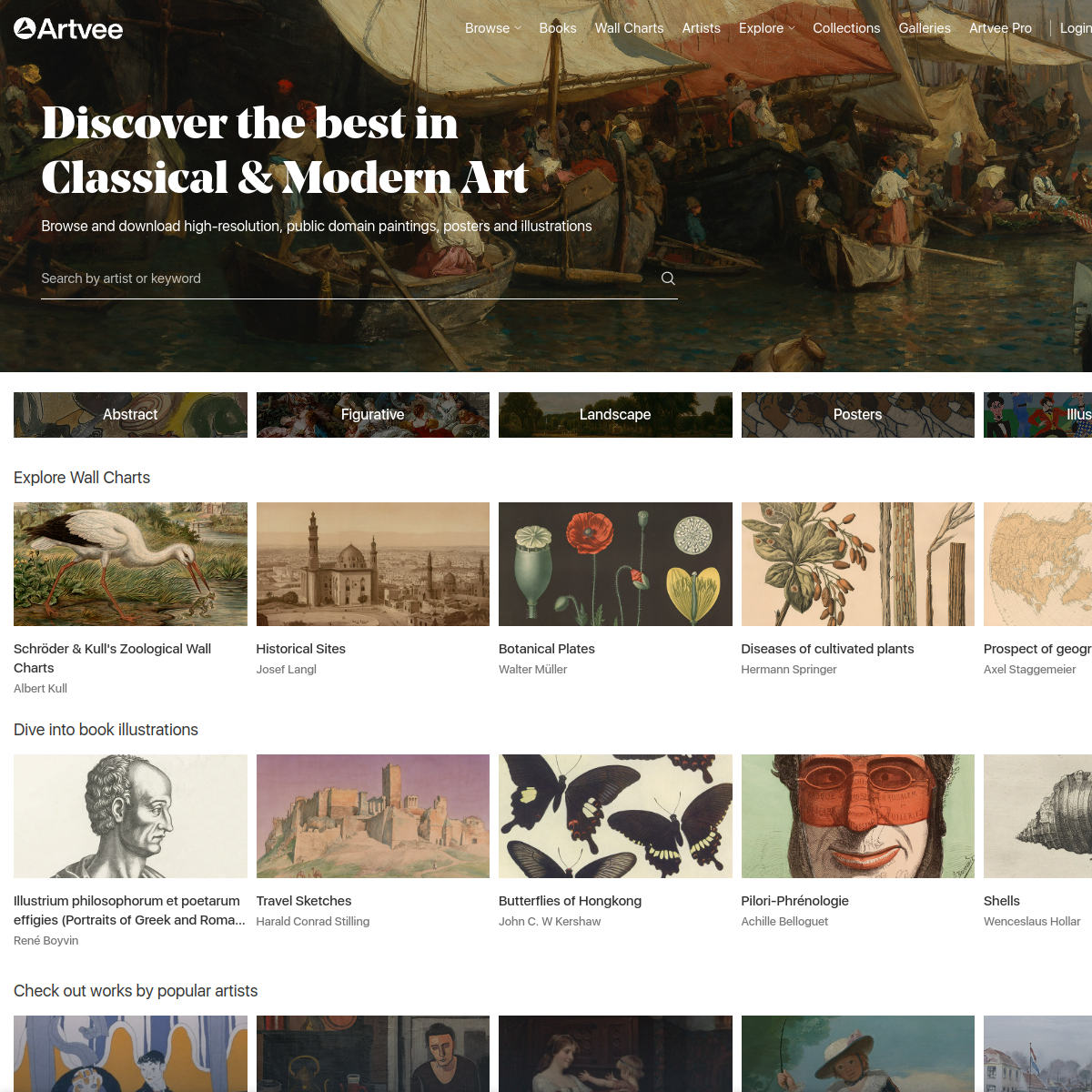Click the Historical Sites title link
1092x1092 pixels.
301,649
